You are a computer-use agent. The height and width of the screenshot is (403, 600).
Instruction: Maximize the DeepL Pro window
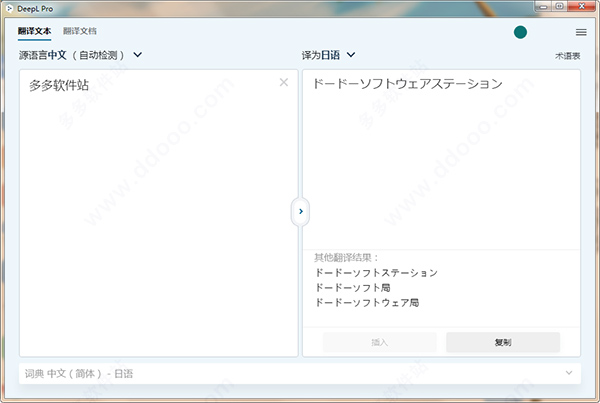(x=559, y=7)
